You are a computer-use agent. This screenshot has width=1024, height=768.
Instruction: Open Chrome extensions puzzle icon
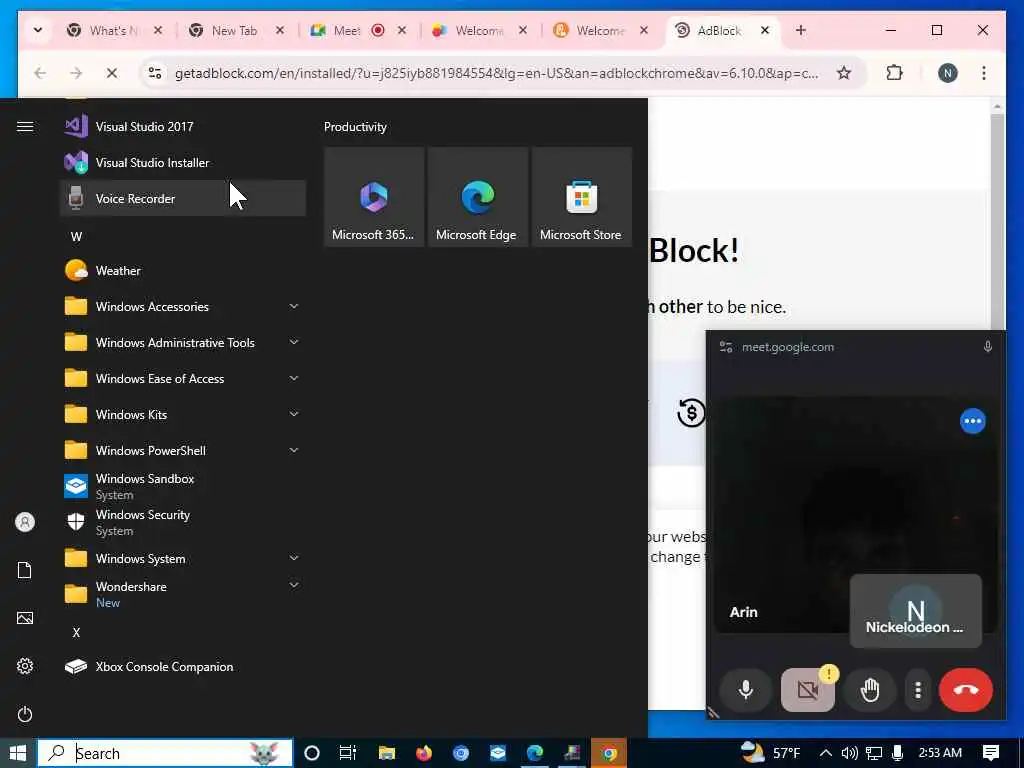tap(894, 73)
